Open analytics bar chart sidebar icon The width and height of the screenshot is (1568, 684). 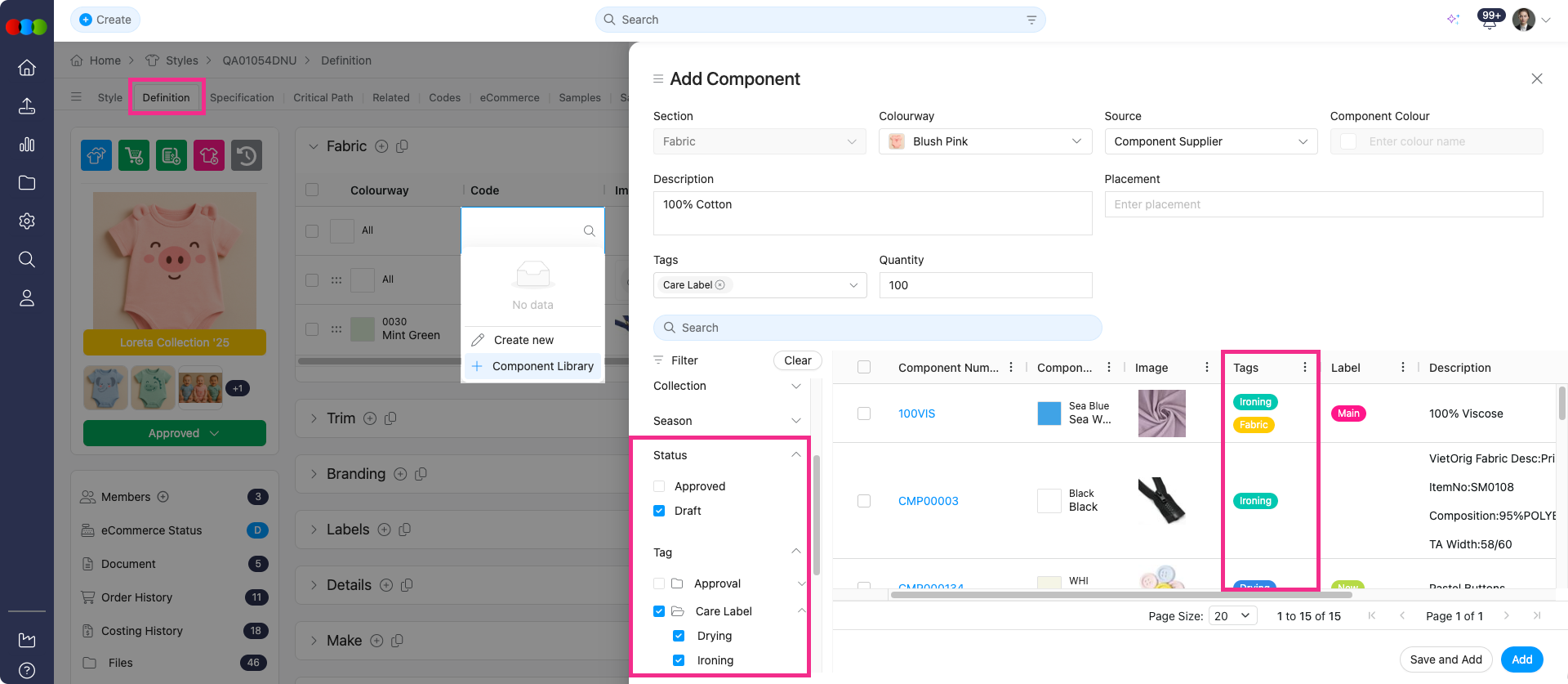point(27,145)
